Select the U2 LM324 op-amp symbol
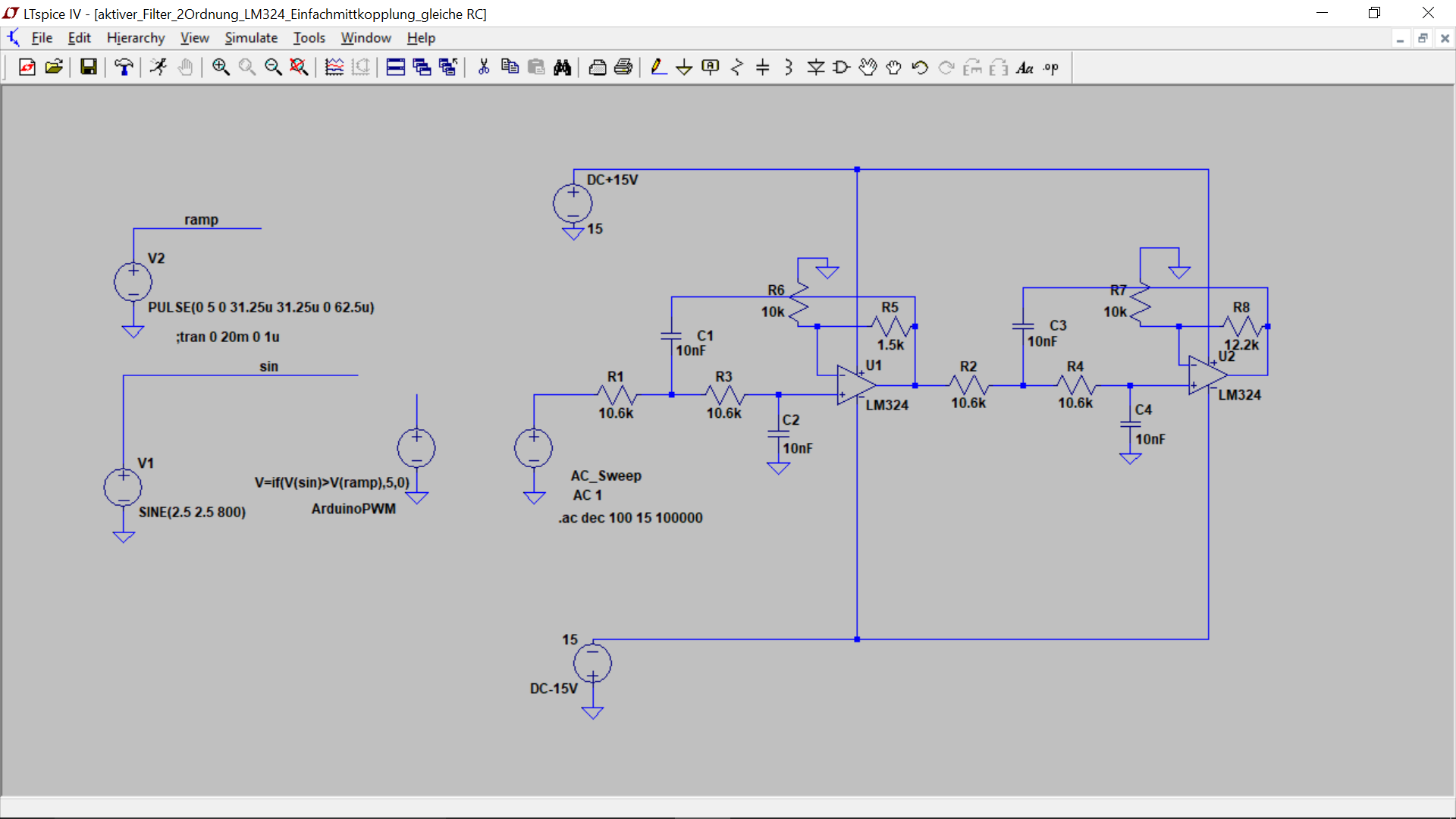The width and height of the screenshot is (1456, 819). (1208, 375)
